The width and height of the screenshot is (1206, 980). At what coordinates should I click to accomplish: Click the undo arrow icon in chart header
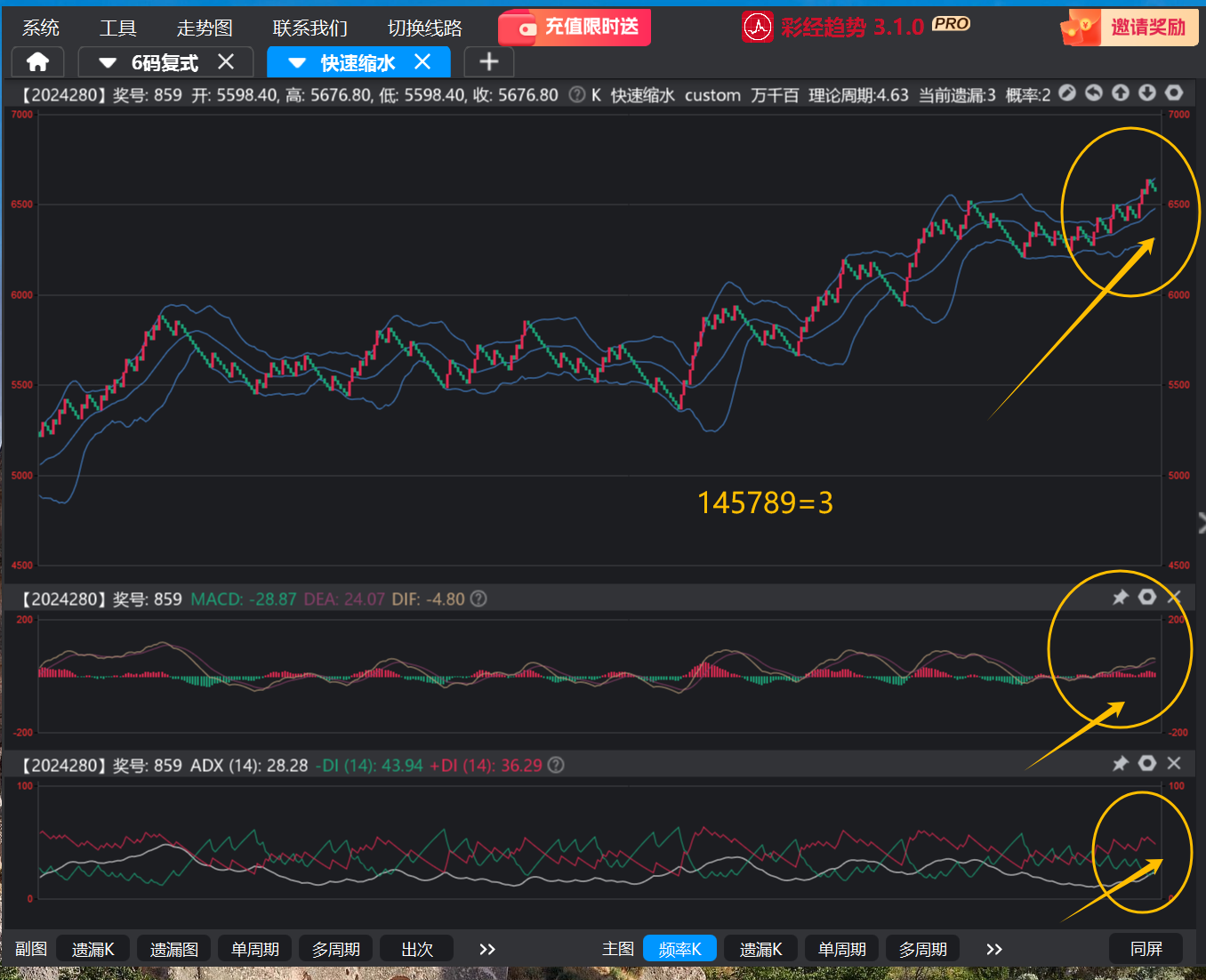(x=1094, y=93)
